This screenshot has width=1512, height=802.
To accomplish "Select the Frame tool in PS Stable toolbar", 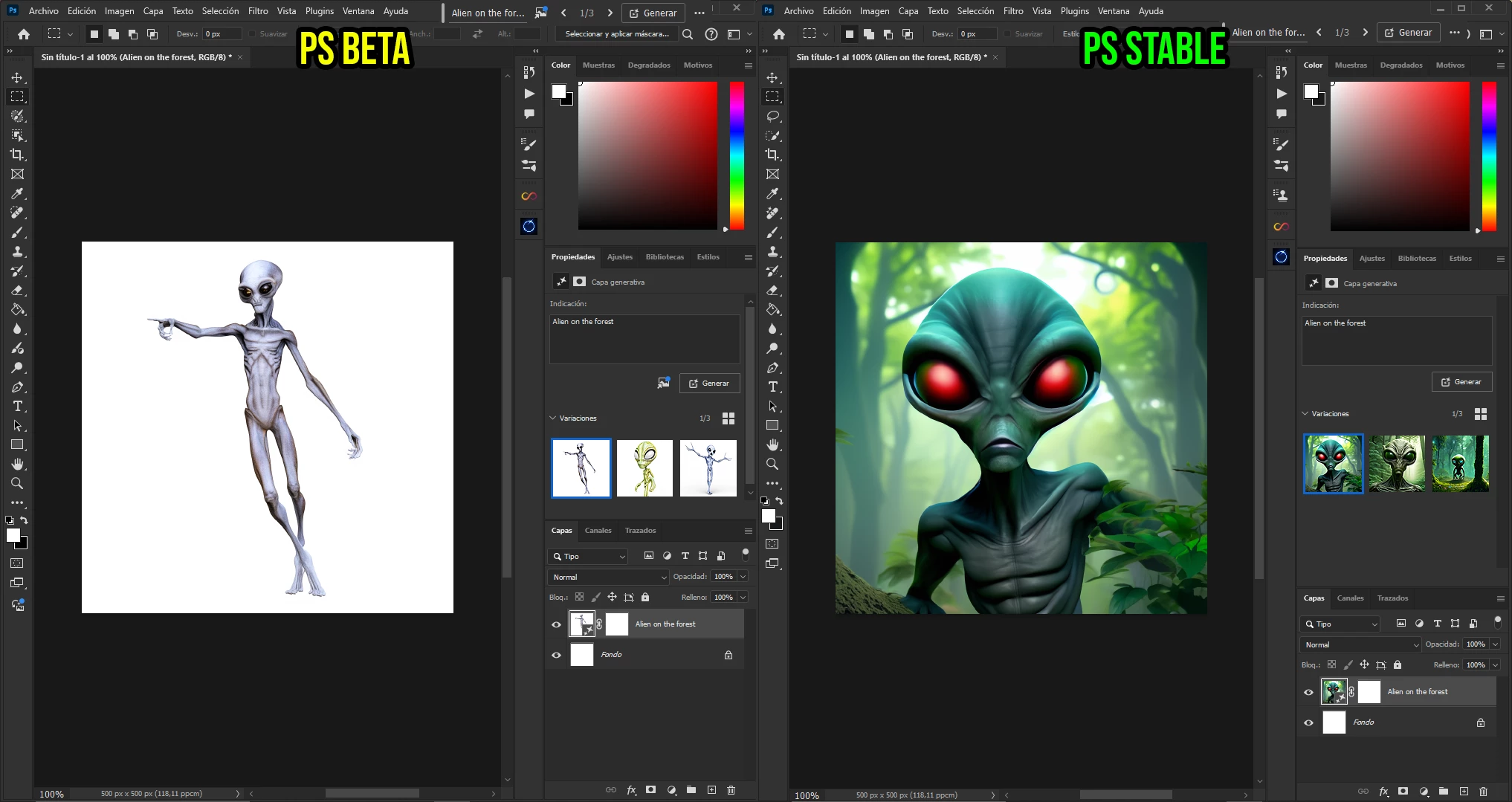I will (772, 174).
